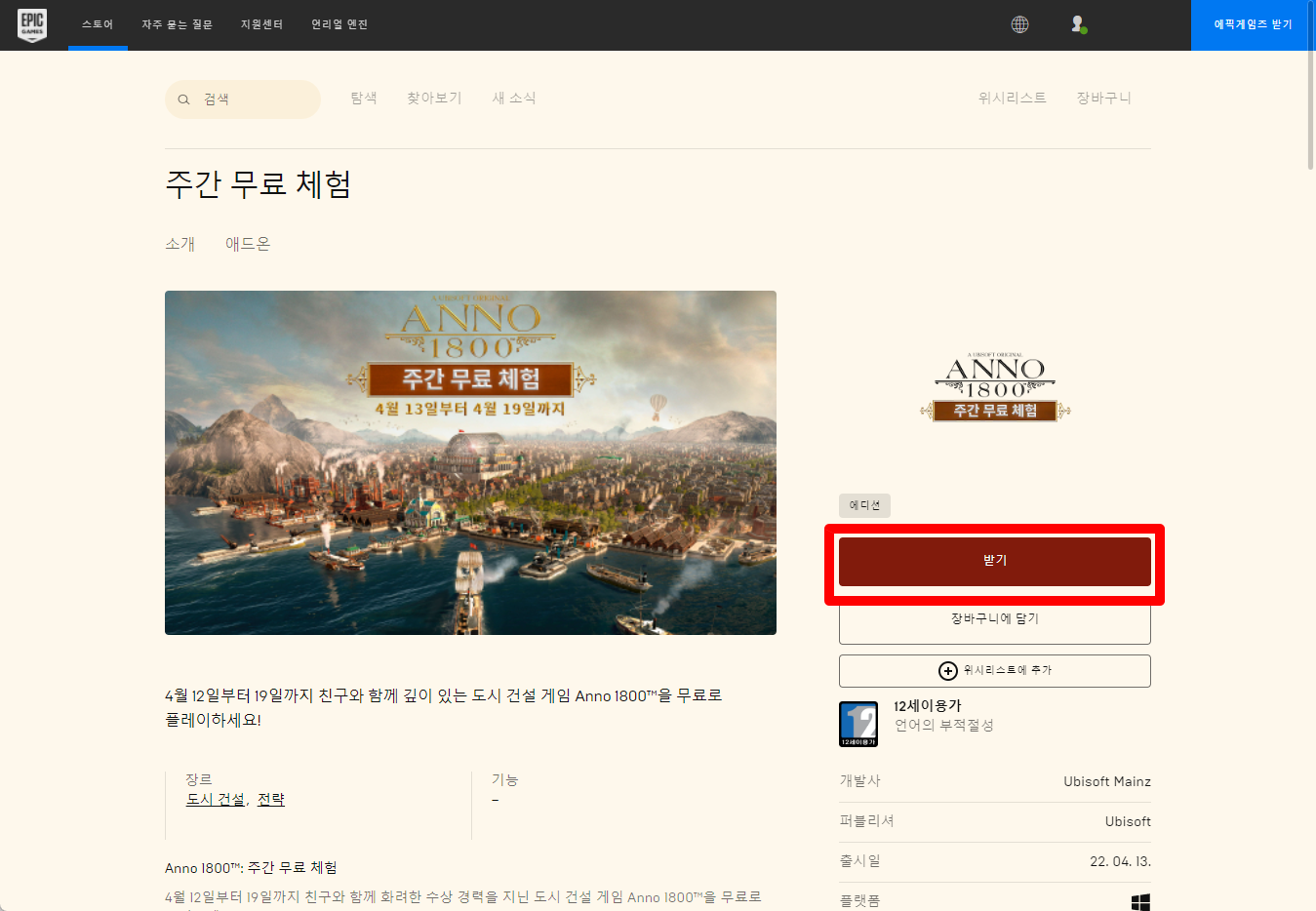Click the Ubisoft publisher value
This screenshot has width=1316, height=911.
tap(1128, 821)
